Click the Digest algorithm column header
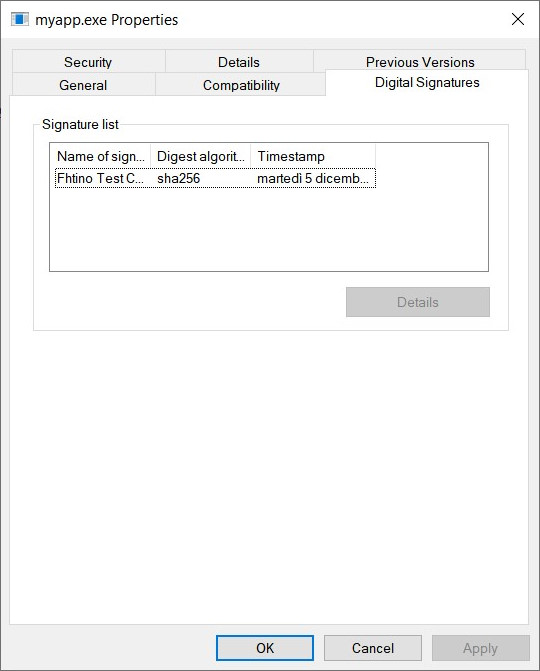 [x=201, y=156]
